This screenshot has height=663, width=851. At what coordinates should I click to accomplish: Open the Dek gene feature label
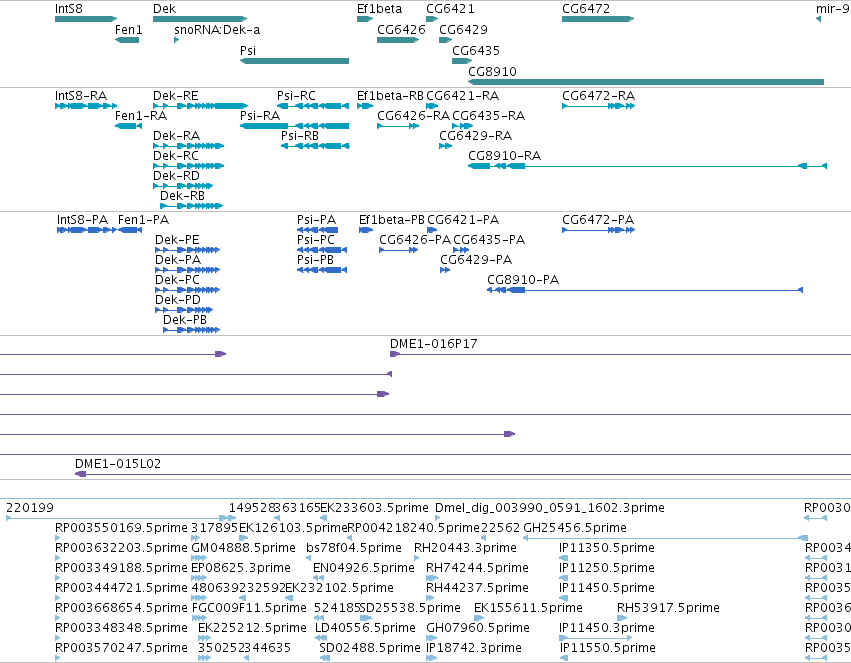coord(164,9)
